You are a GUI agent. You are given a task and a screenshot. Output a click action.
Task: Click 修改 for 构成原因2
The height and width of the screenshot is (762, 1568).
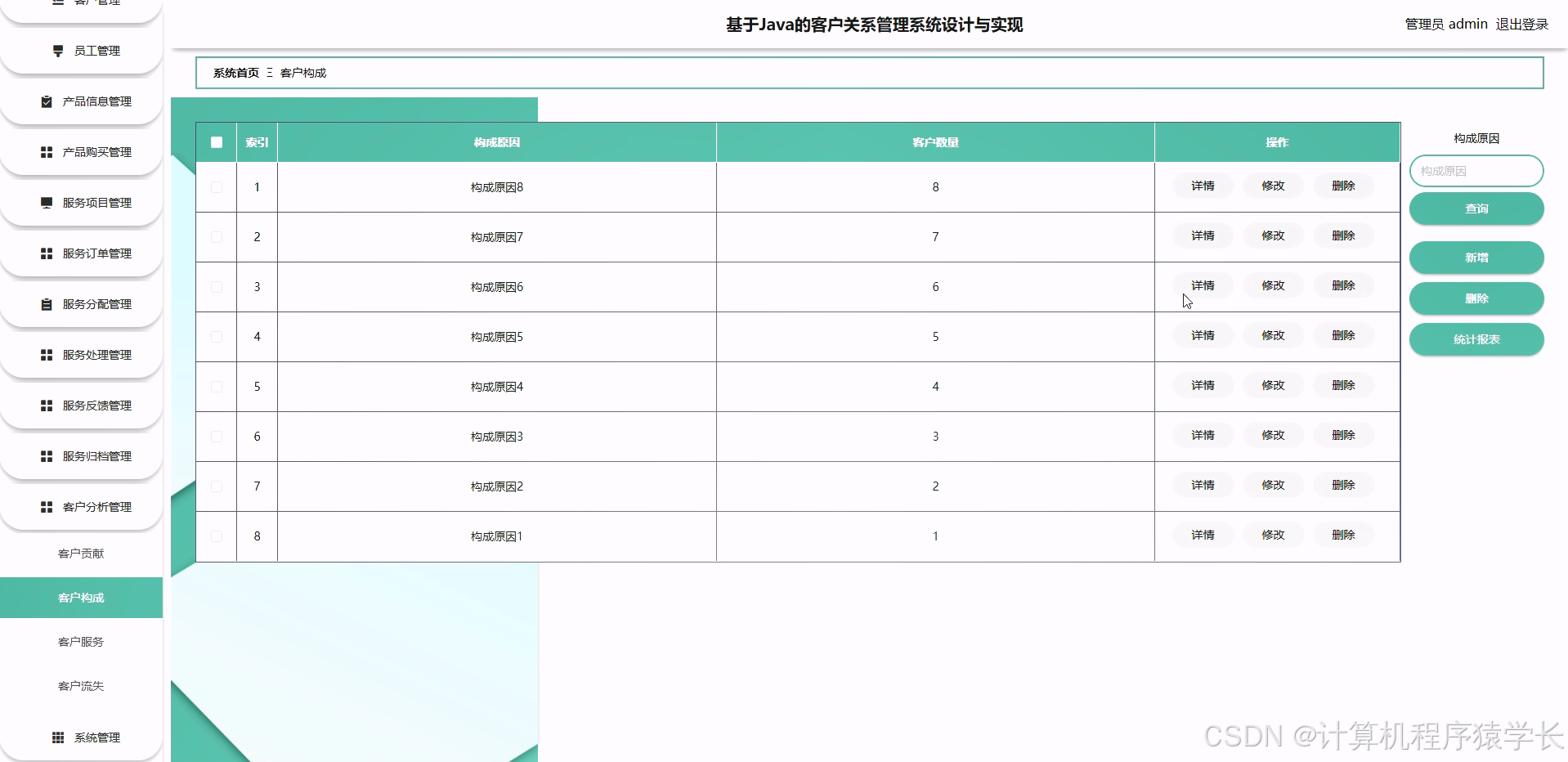tap(1273, 486)
